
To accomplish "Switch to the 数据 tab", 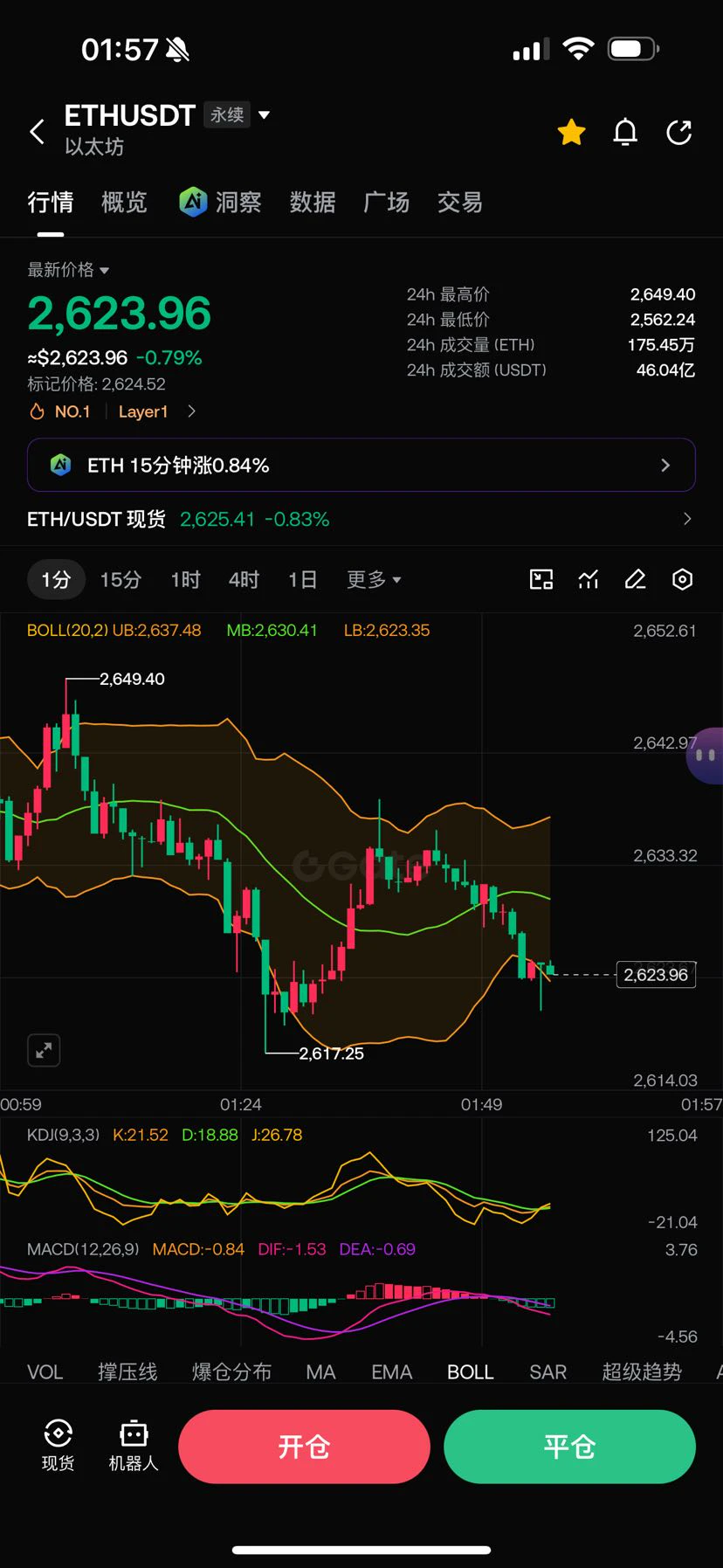I will [x=313, y=203].
